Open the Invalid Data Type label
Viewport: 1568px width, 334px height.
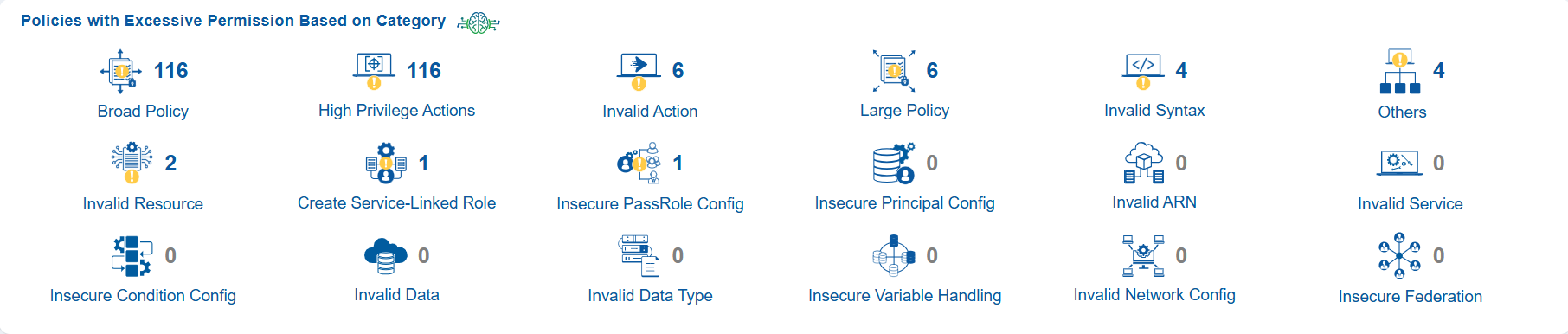(650, 296)
